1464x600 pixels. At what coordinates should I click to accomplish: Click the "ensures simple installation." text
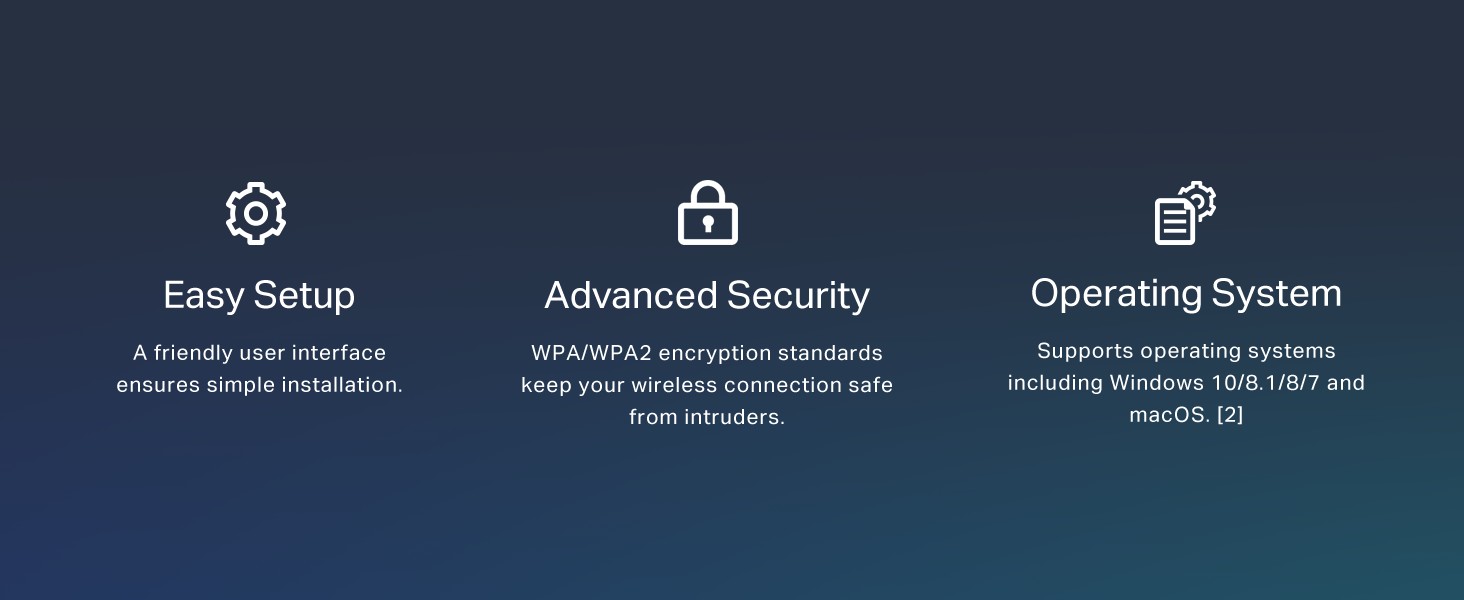tap(259, 385)
